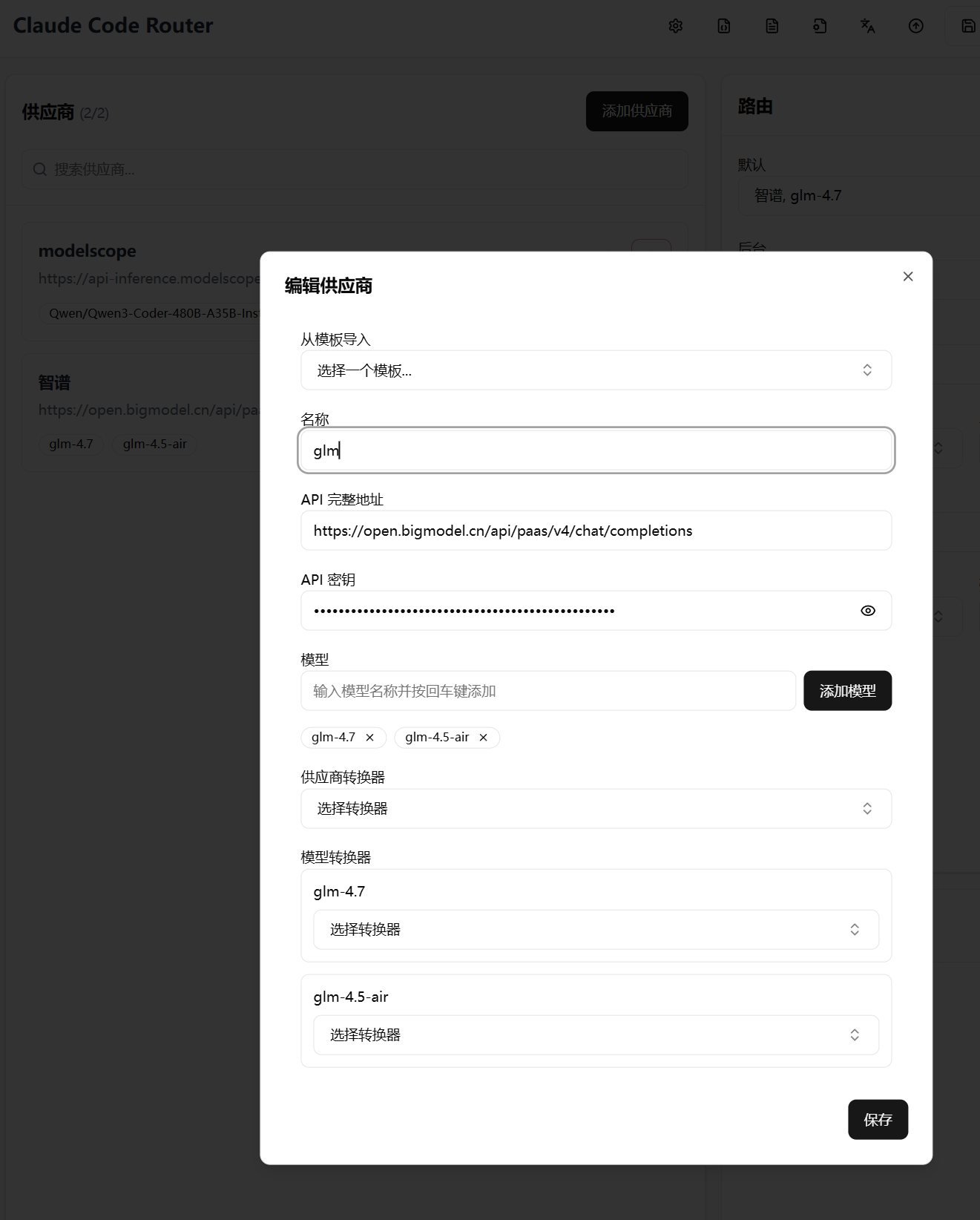Open transformer dropdown for glm-4.5-air
Image resolution: width=980 pixels, height=1220 pixels.
coord(596,1035)
